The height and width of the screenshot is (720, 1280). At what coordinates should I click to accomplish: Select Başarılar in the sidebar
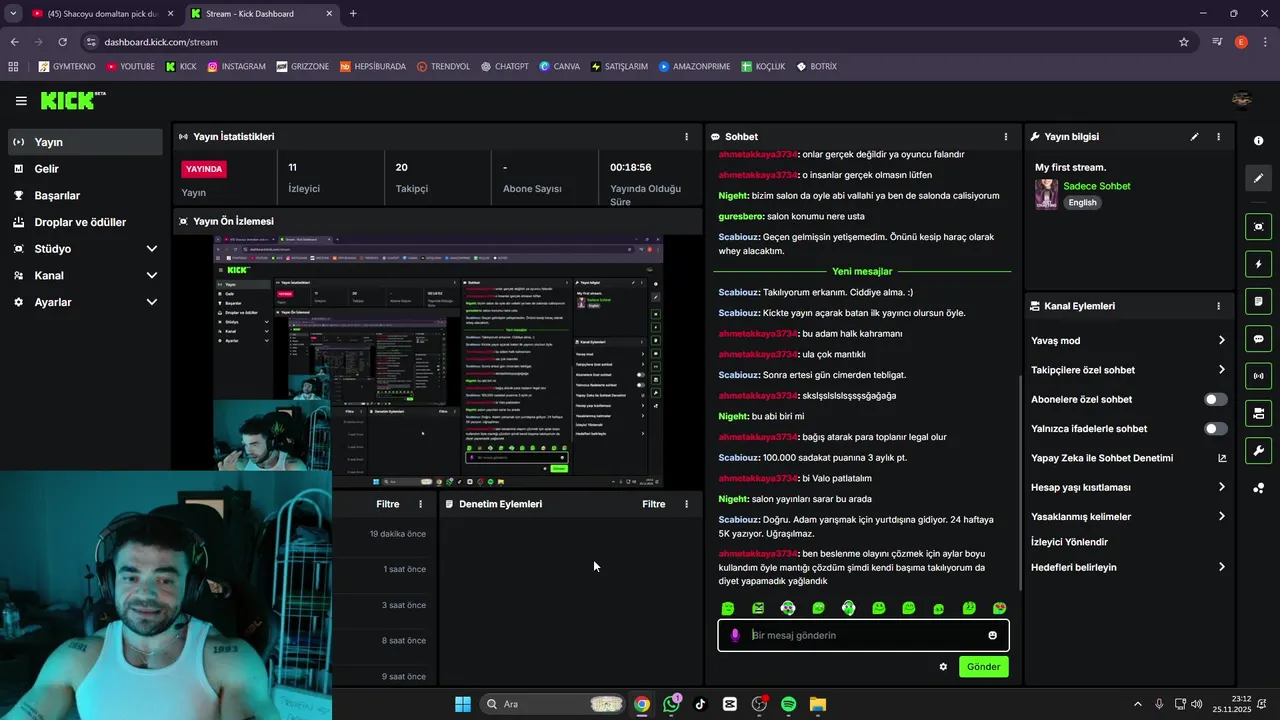(86, 196)
